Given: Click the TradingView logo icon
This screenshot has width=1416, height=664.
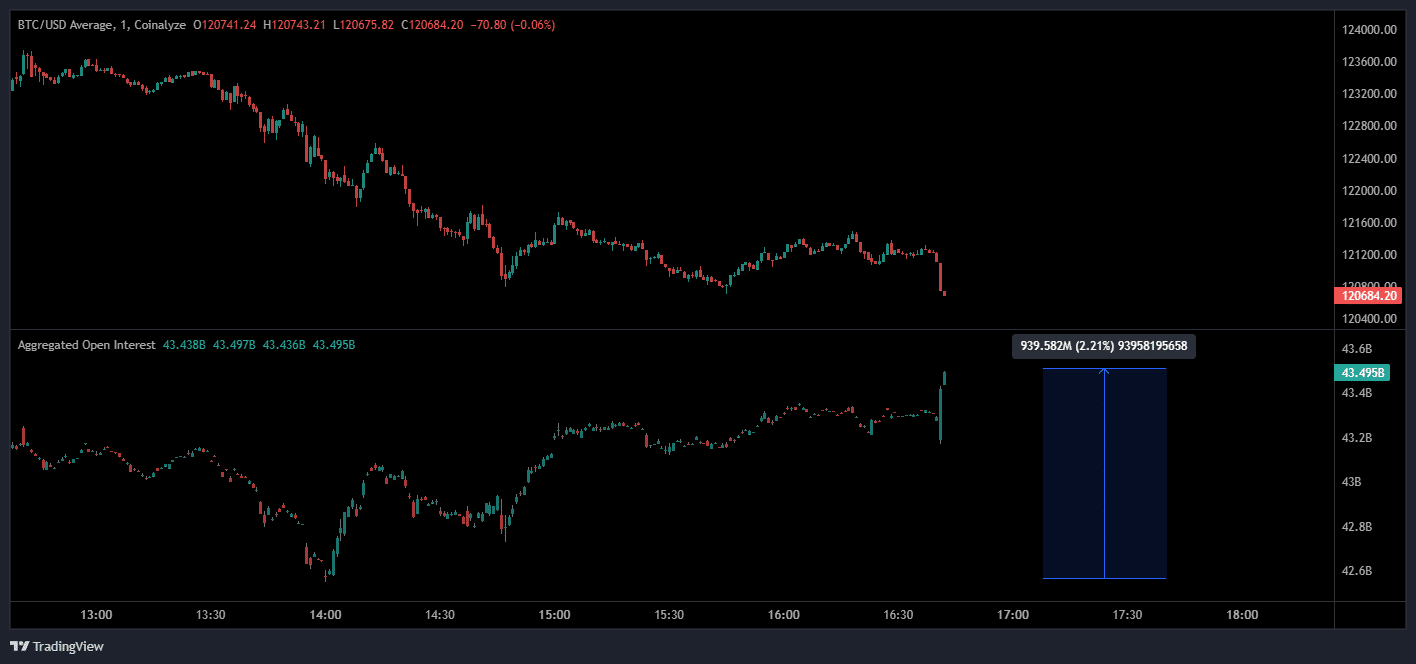Looking at the screenshot, I should click(x=19, y=646).
